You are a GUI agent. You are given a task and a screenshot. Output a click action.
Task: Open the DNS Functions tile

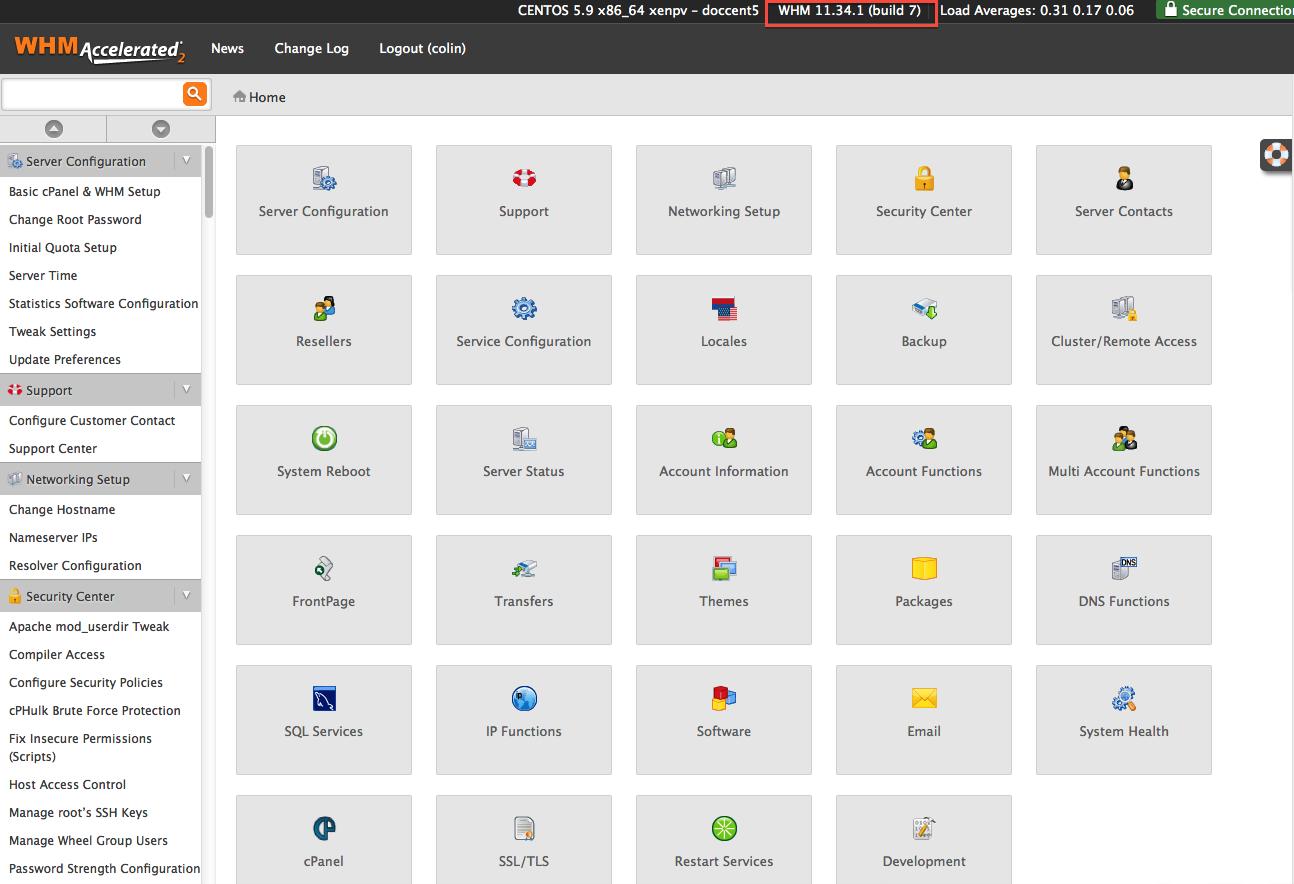[1124, 590]
